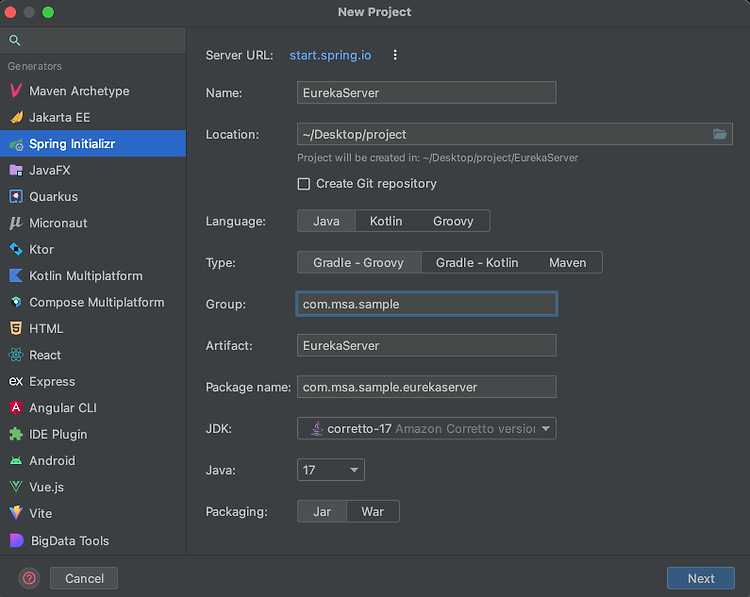Click the Package name field
The image size is (750, 597).
(x=427, y=387)
